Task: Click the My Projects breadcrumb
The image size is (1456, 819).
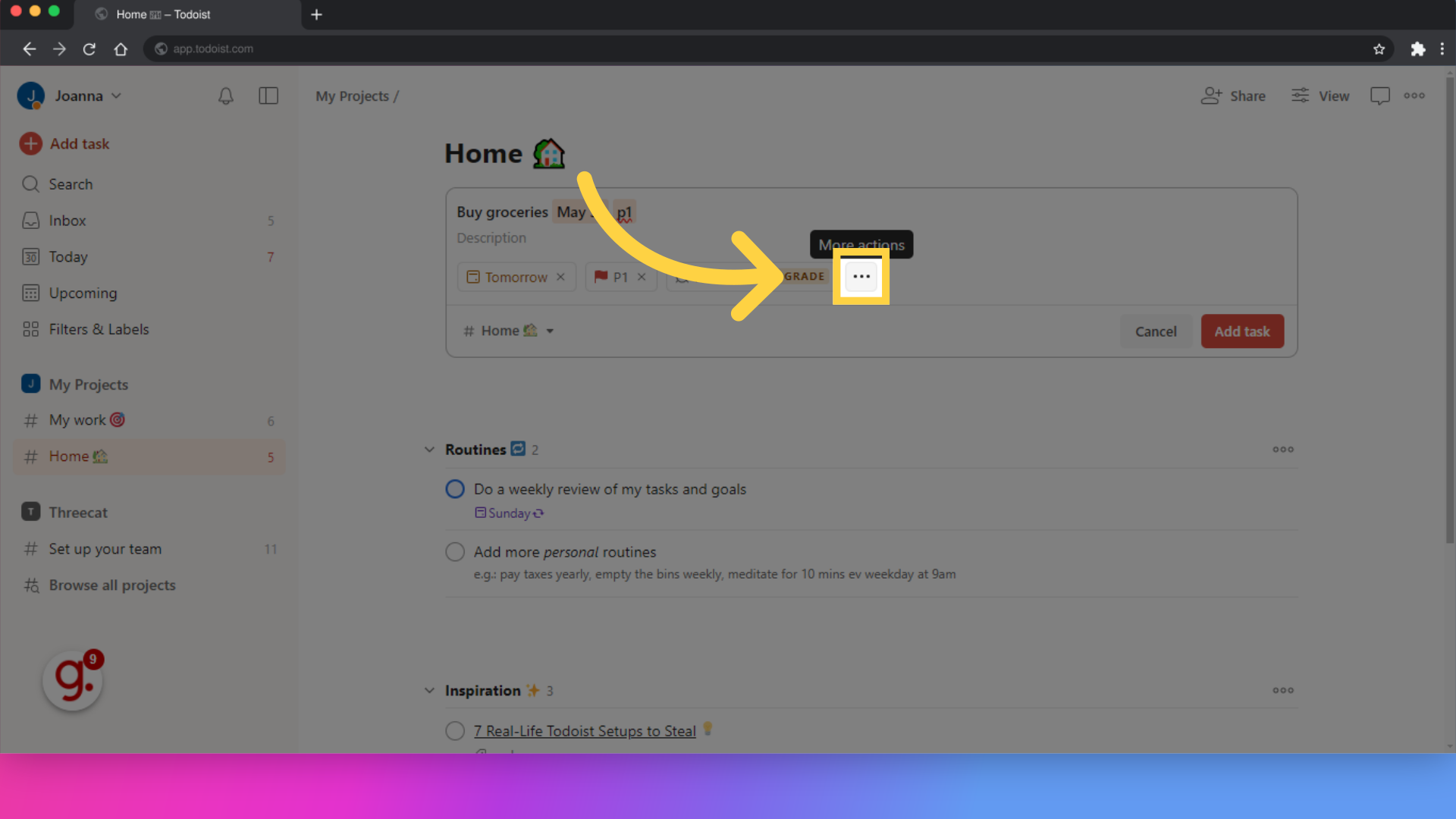Action: point(352,96)
